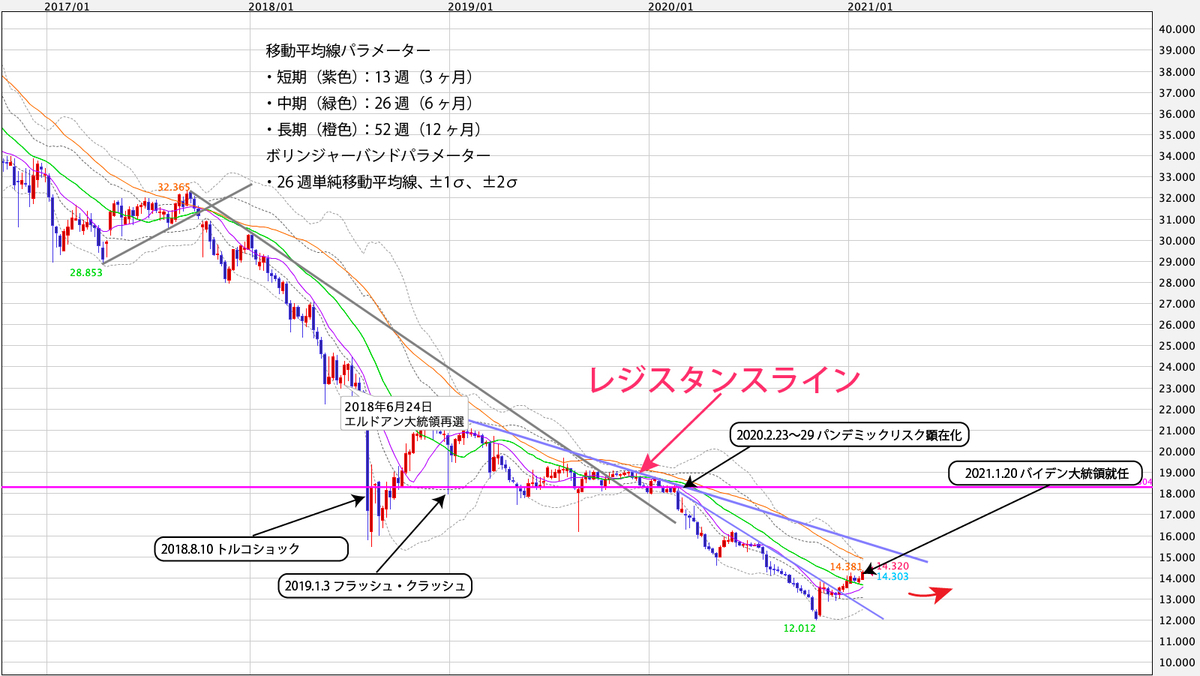1200x676 pixels.
Task: Select the 27.000 price axis label
Action: click(1177, 304)
